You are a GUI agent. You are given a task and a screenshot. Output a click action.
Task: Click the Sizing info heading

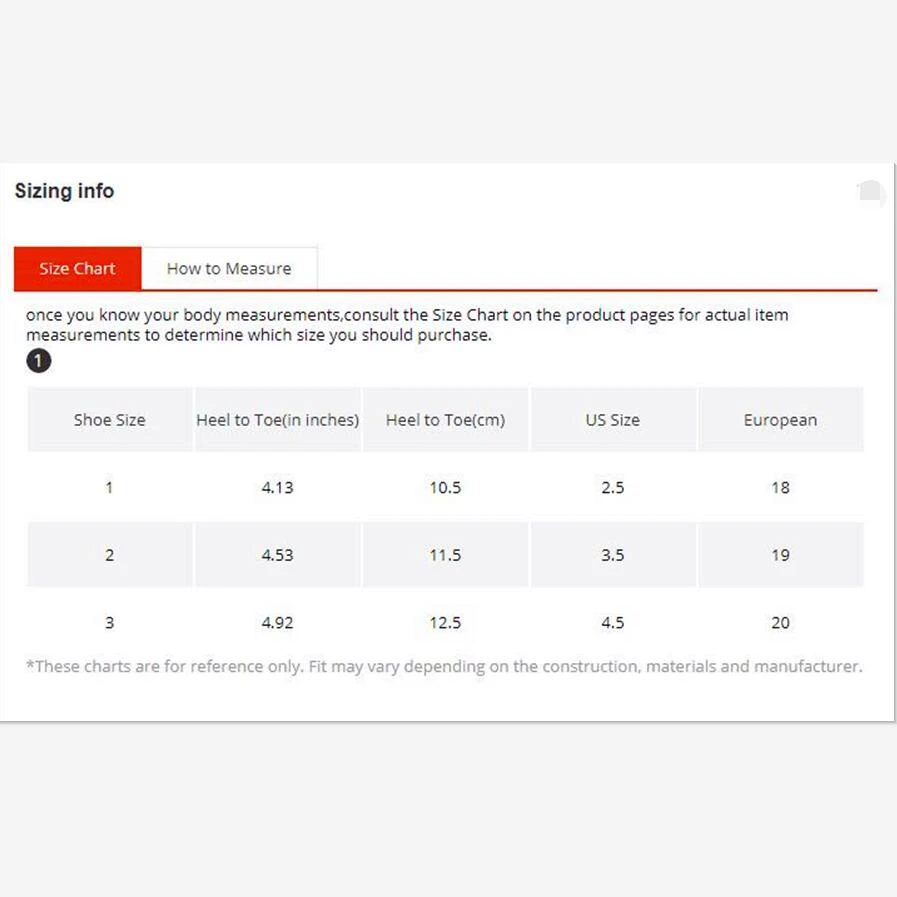click(64, 191)
